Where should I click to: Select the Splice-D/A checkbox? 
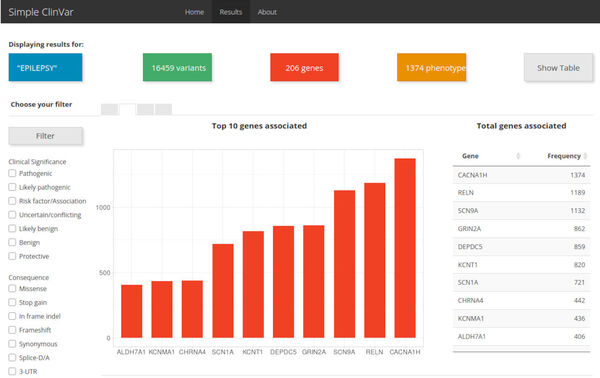(12, 357)
